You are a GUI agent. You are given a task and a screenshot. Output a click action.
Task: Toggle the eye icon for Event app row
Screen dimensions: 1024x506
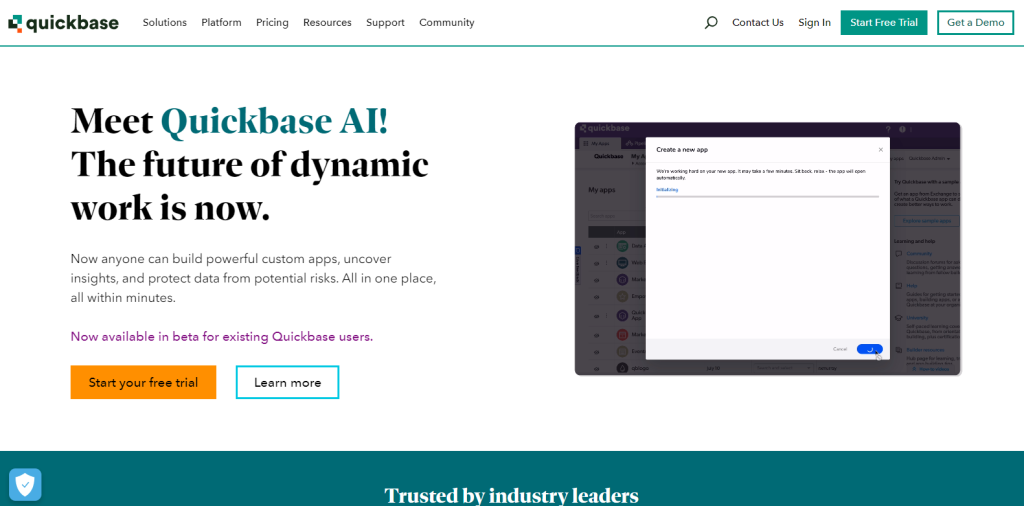pos(596,351)
